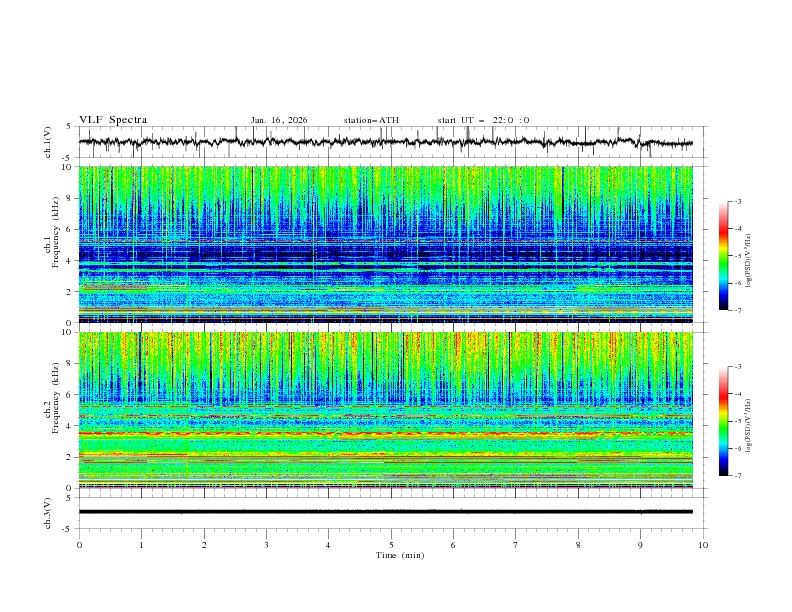Click the "0" tick on the time axis

tap(79, 545)
